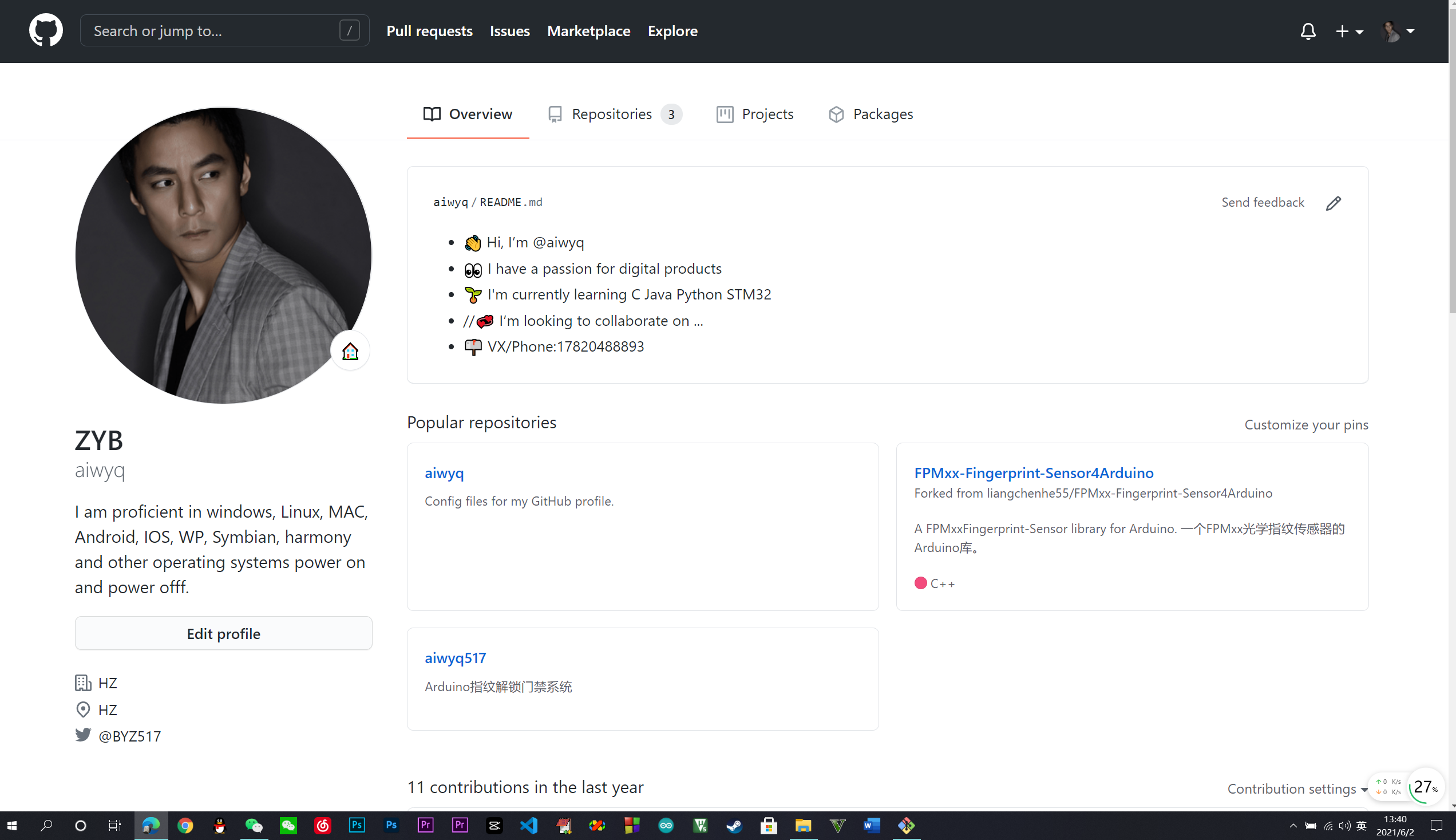The image size is (1456, 840).
Task: Open Windows notification center
Action: (x=1437, y=826)
